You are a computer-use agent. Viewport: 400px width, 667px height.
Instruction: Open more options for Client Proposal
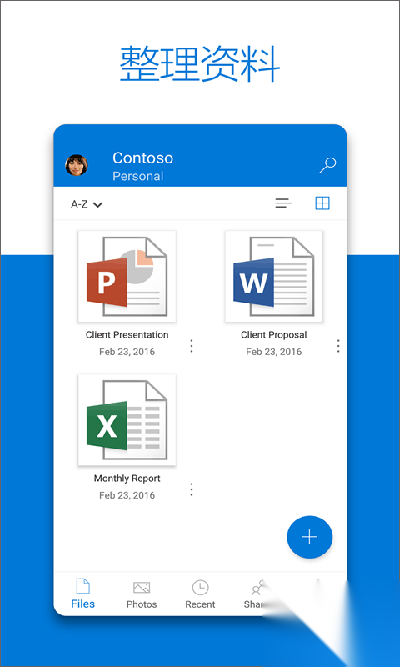338,346
